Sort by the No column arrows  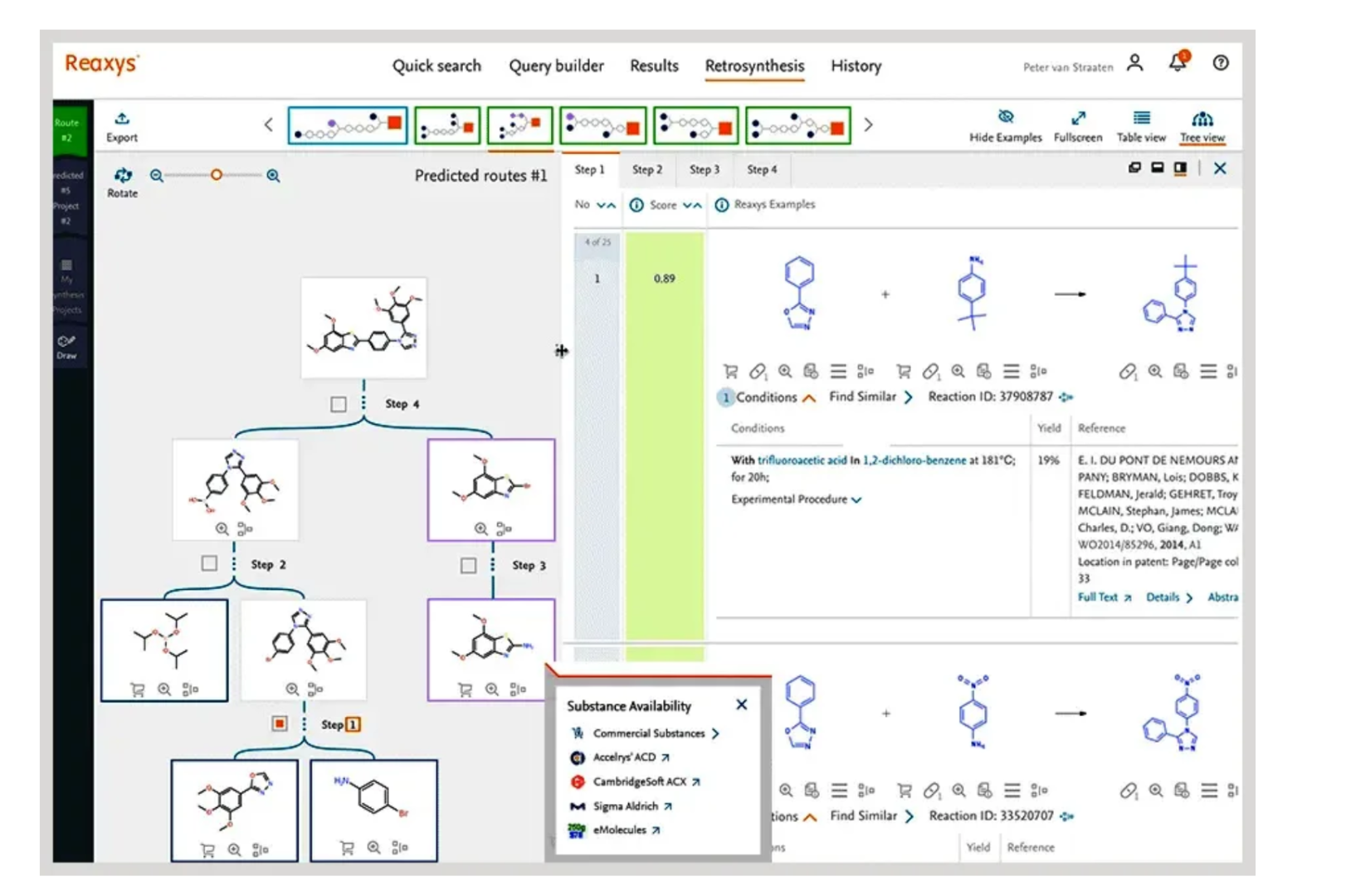tap(607, 205)
